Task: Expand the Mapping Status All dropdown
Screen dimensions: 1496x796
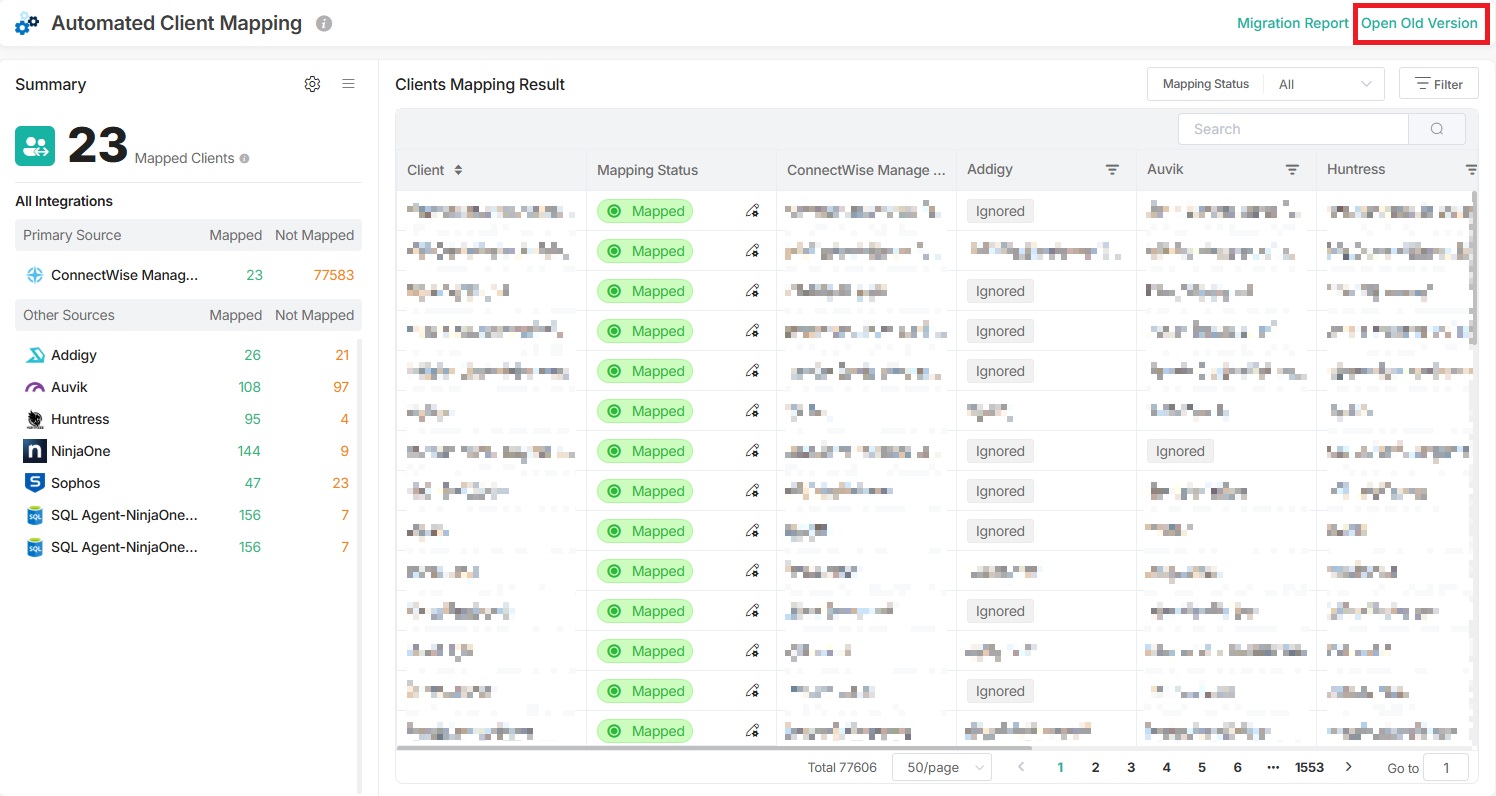Action: tap(1324, 85)
